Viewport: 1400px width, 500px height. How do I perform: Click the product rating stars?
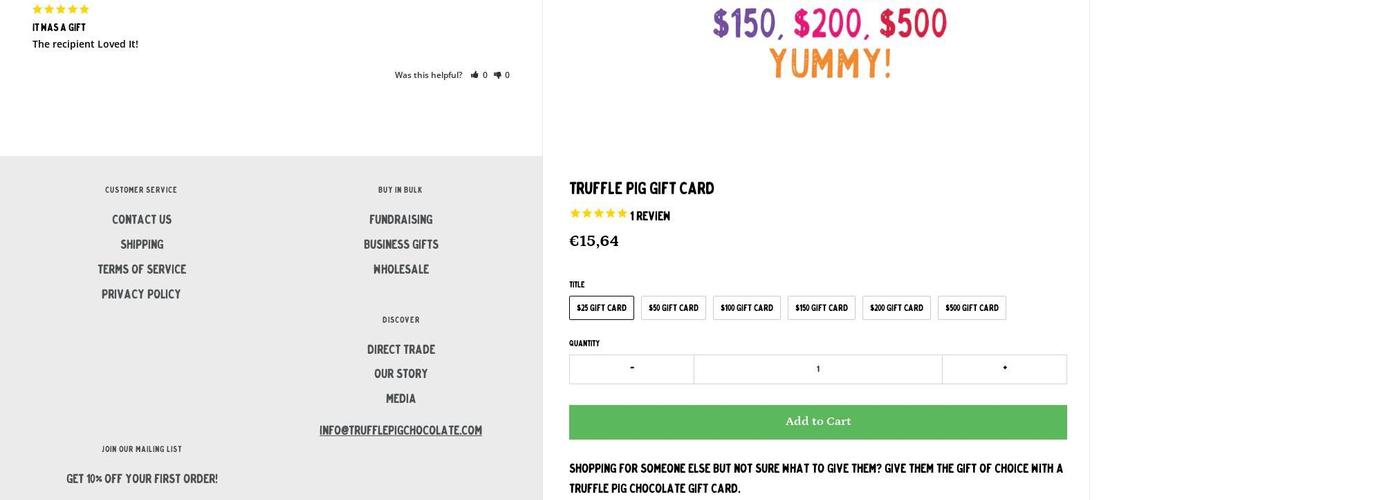pyautogui.click(x=598, y=214)
